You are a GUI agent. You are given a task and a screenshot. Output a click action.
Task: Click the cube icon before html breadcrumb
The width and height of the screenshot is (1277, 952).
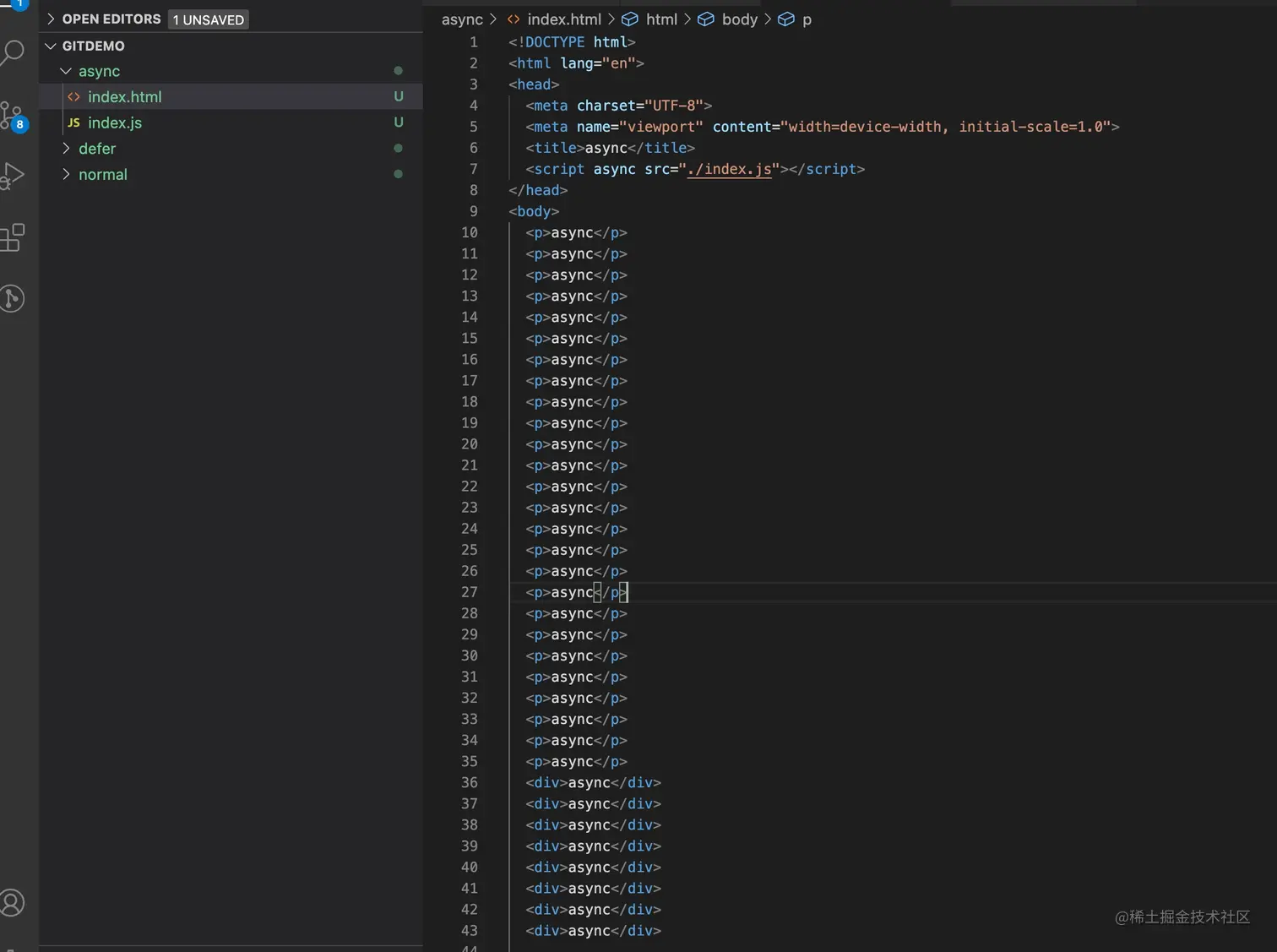point(630,19)
